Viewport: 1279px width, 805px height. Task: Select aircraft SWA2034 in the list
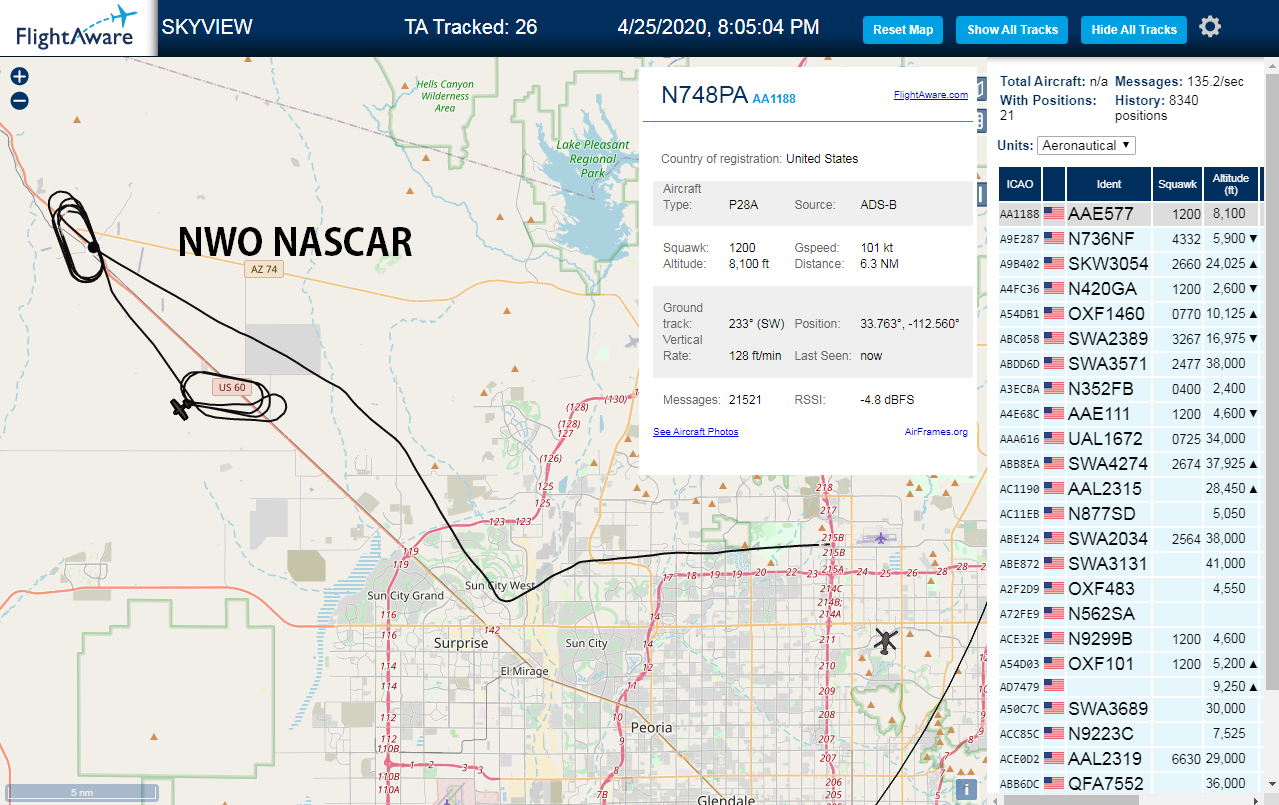coord(1108,539)
